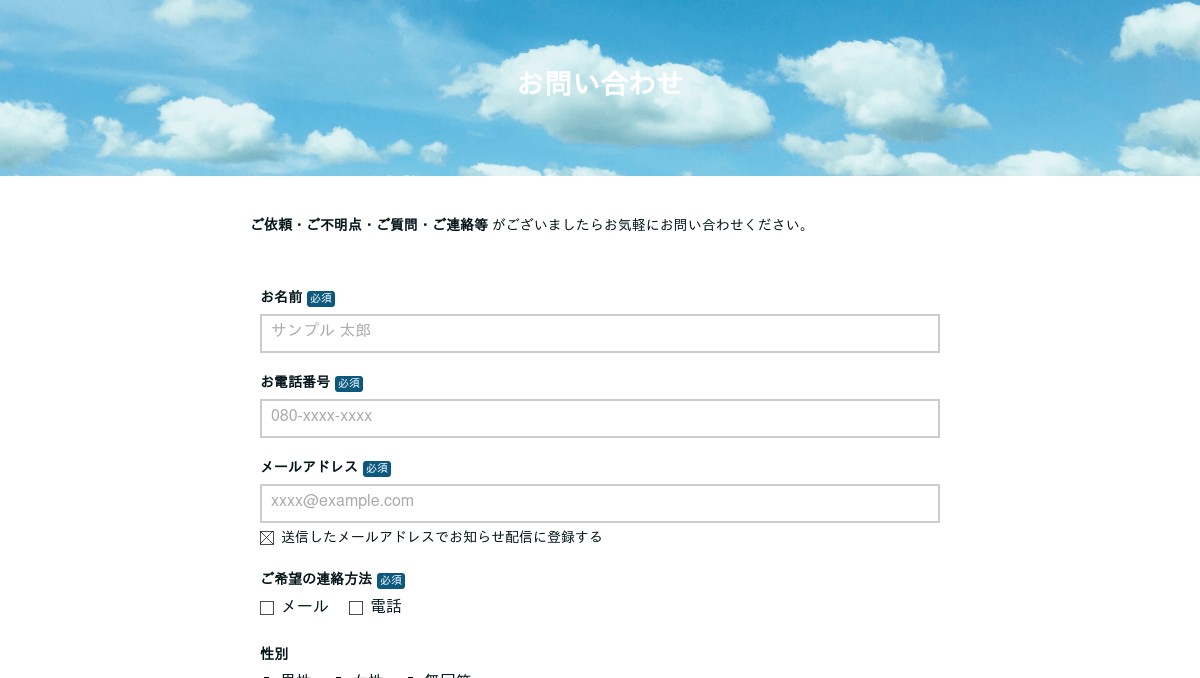Click the bold ご依頼・ご不明点 introduction text

coord(368,225)
